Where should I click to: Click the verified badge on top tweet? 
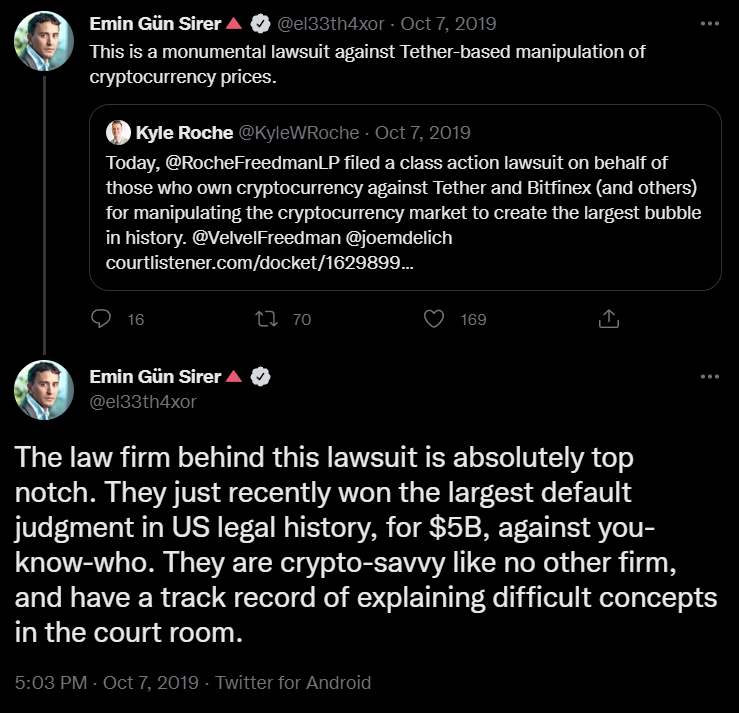click(260, 23)
